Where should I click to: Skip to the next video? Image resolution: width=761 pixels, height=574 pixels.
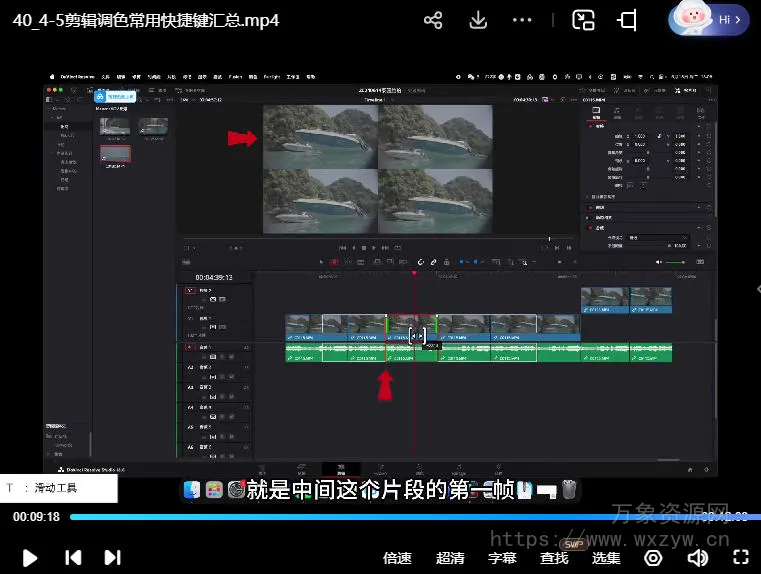(x=113, y=558)
